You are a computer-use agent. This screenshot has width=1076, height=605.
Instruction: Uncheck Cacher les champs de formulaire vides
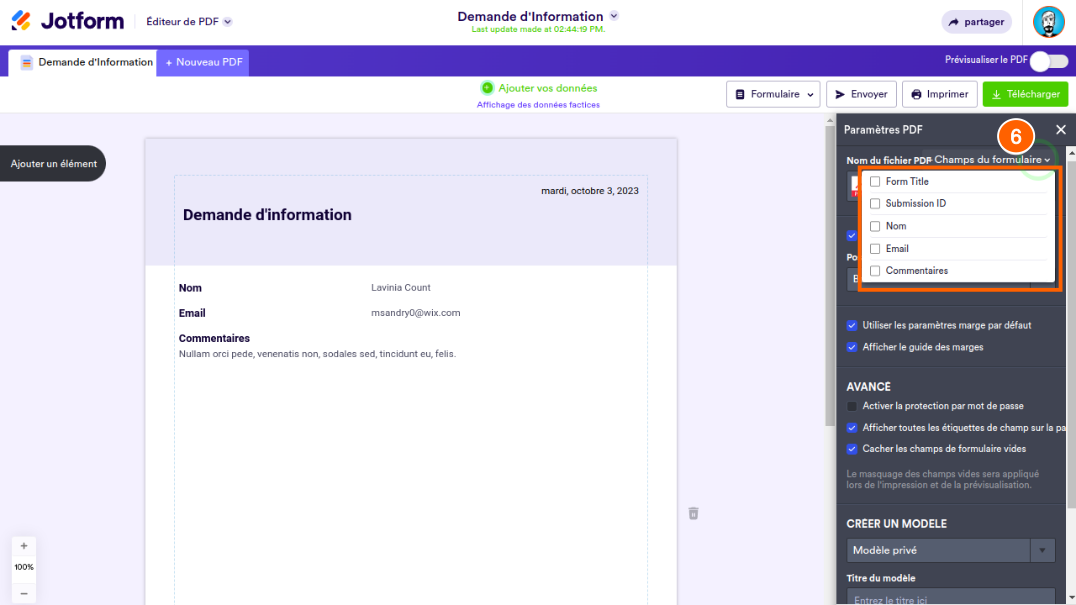coord(852,449)
